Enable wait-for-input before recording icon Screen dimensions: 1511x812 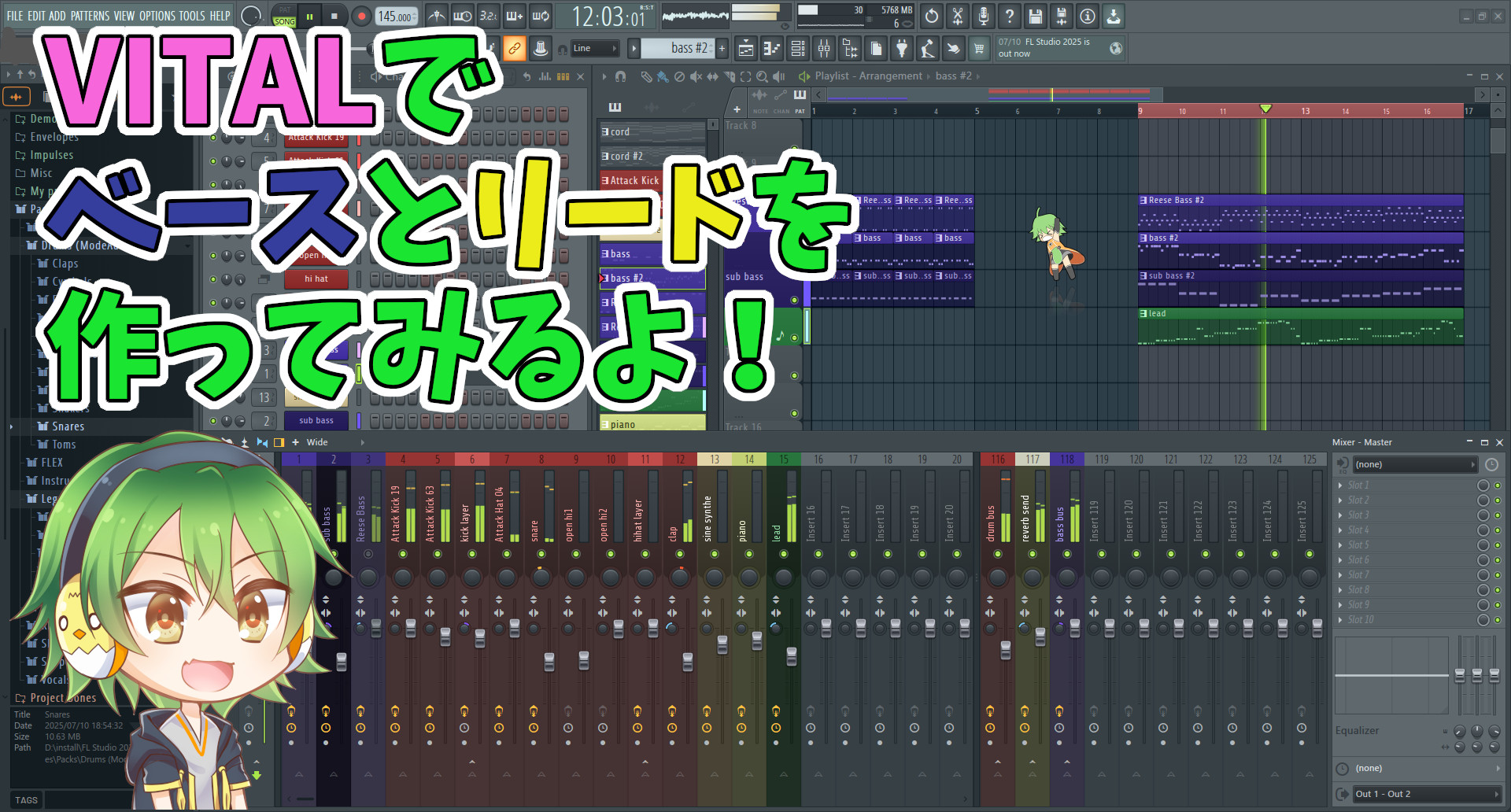pos(463,16)
